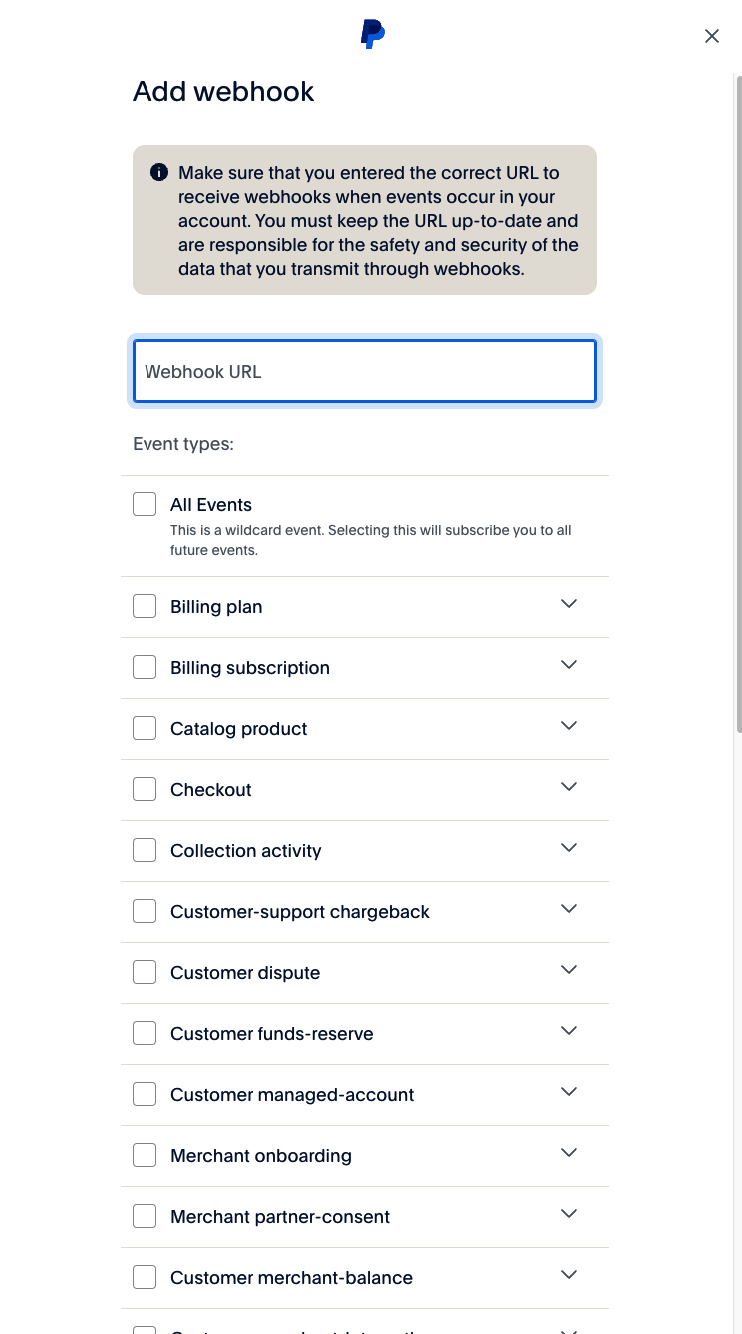Image resolution: width=742 pixels, height=1334 pixels.
Task: Click the info icon in notice box
Action: [x=158, y=173]
